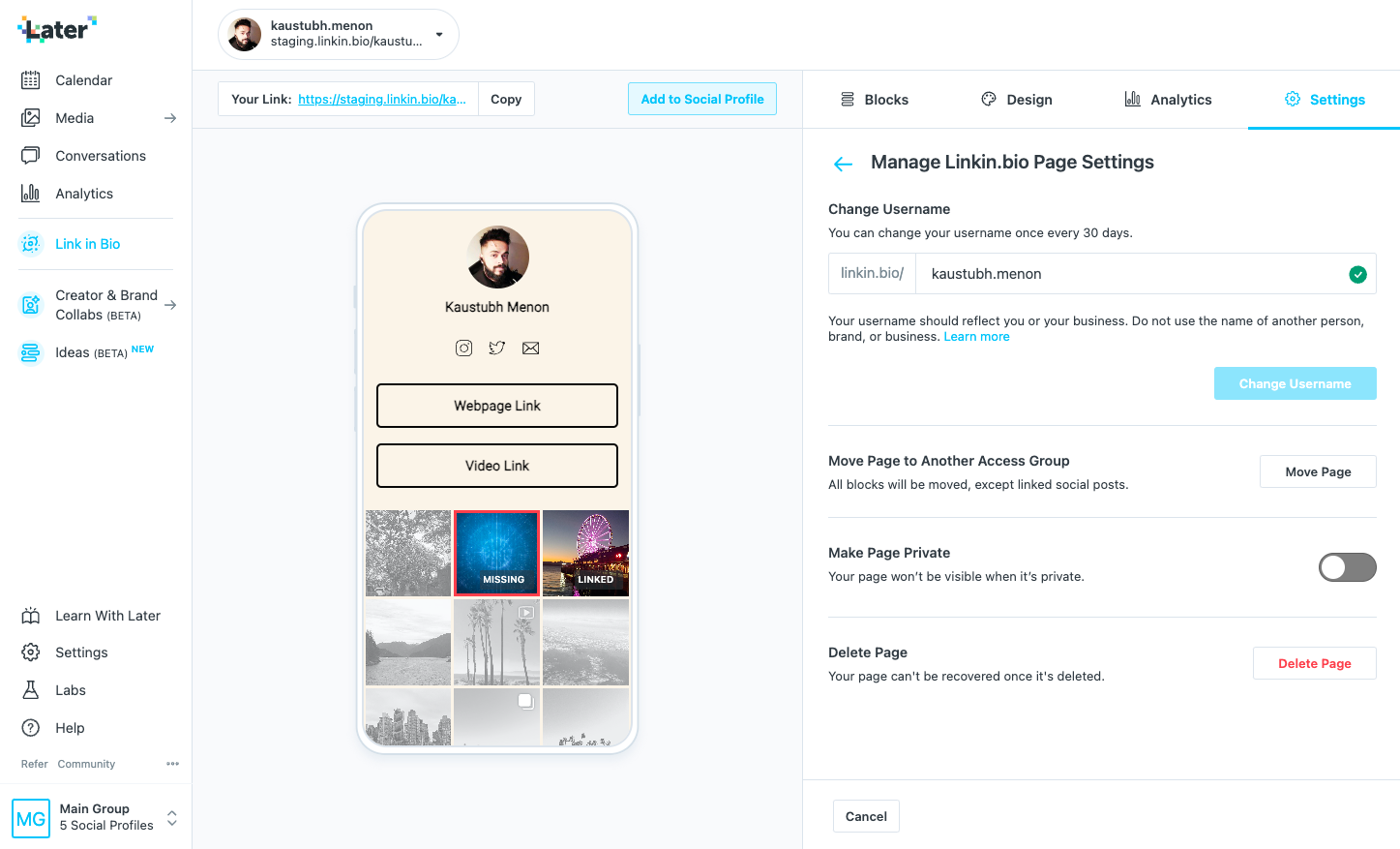Click the kaustubh.menon profile avatar
The image size is (1400, 849).
point(244,35)
